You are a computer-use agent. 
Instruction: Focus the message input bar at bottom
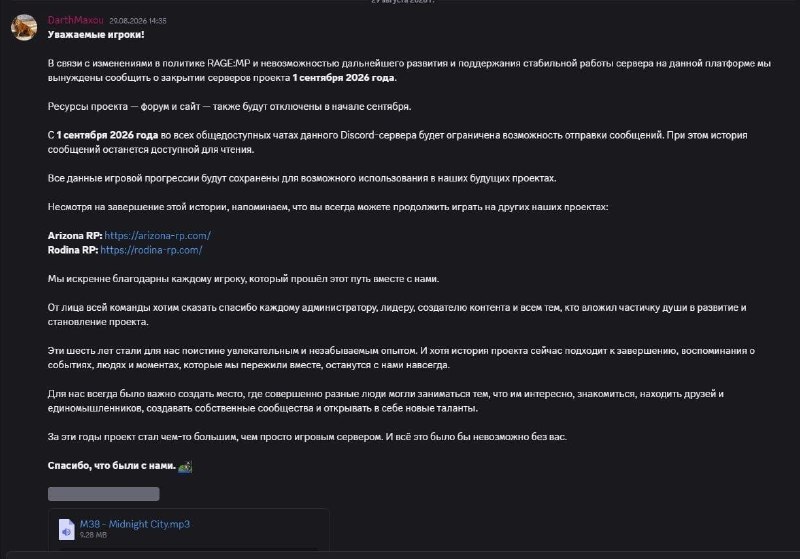(x=403, y=555)
